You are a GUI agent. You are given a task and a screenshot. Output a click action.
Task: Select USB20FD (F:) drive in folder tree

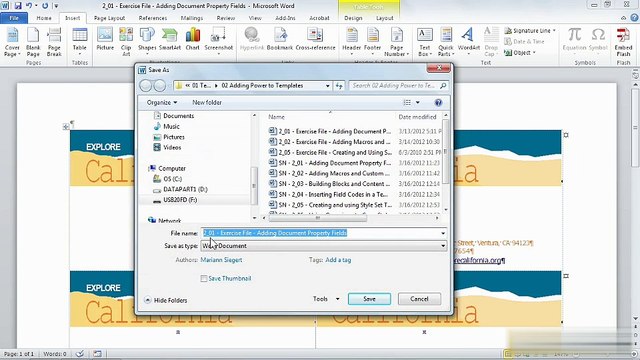tap(180, 200)
